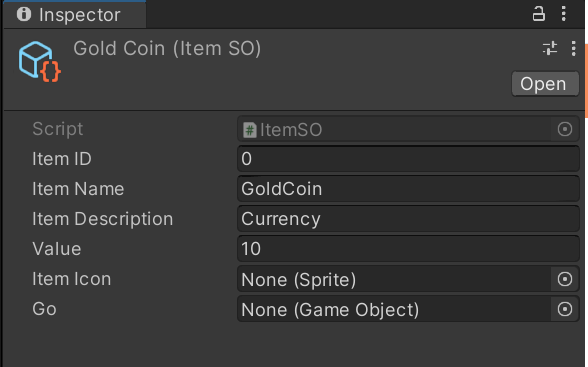The width and height of the screenshot is (588, 367).
Task: Click the ItemSO script file icon
Action: pos(250,130)
